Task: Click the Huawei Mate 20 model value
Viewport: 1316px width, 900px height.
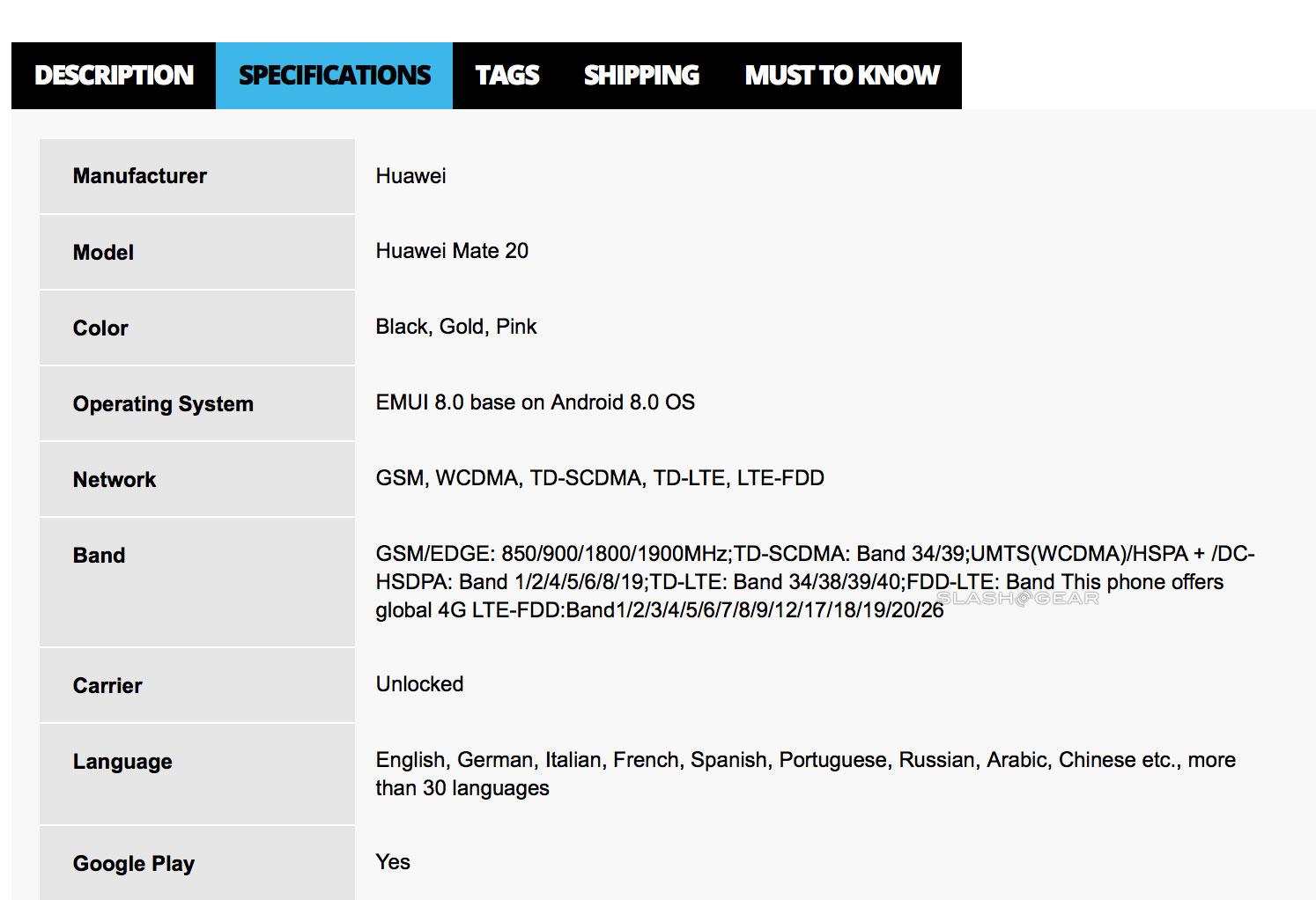Action: pyautogui.click(x=452, y=251)
